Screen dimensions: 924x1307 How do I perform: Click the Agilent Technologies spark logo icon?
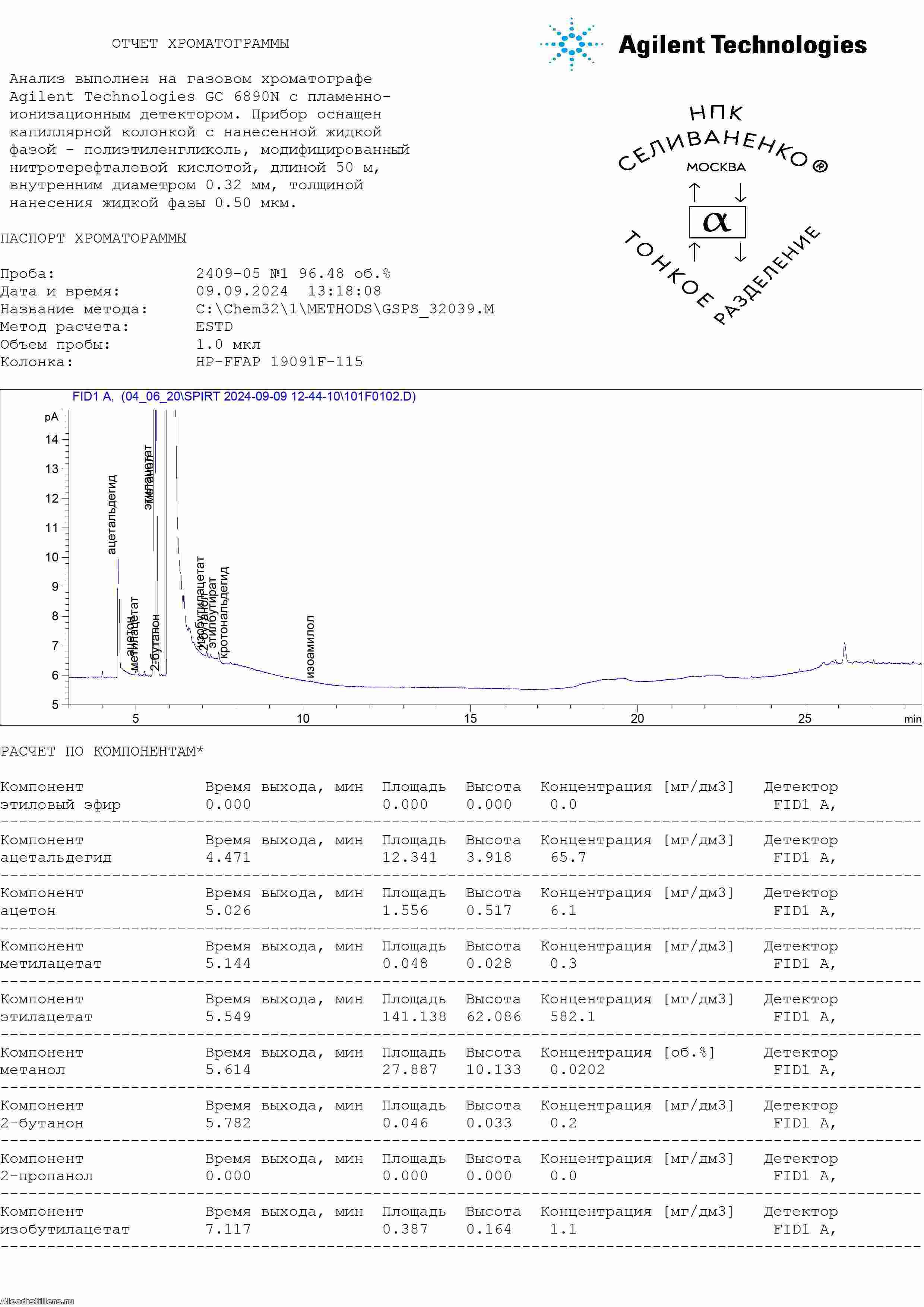[x=571, y=44]
